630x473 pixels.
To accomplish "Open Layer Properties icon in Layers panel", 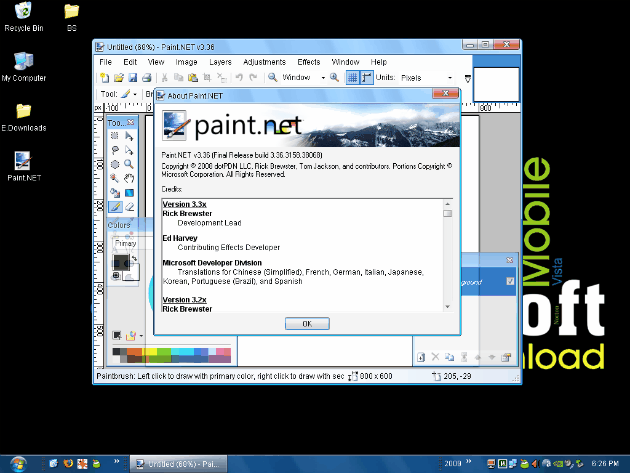I will click(506, 357).
